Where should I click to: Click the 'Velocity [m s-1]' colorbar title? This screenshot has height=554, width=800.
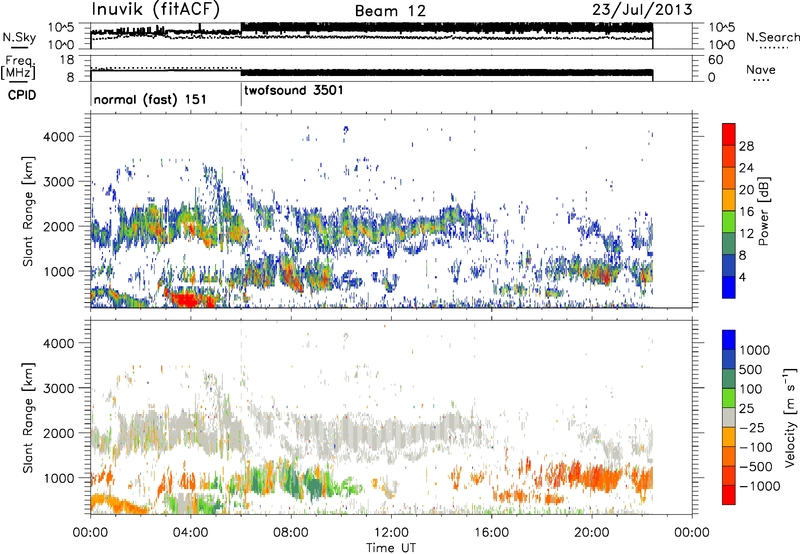pos(790,417)
